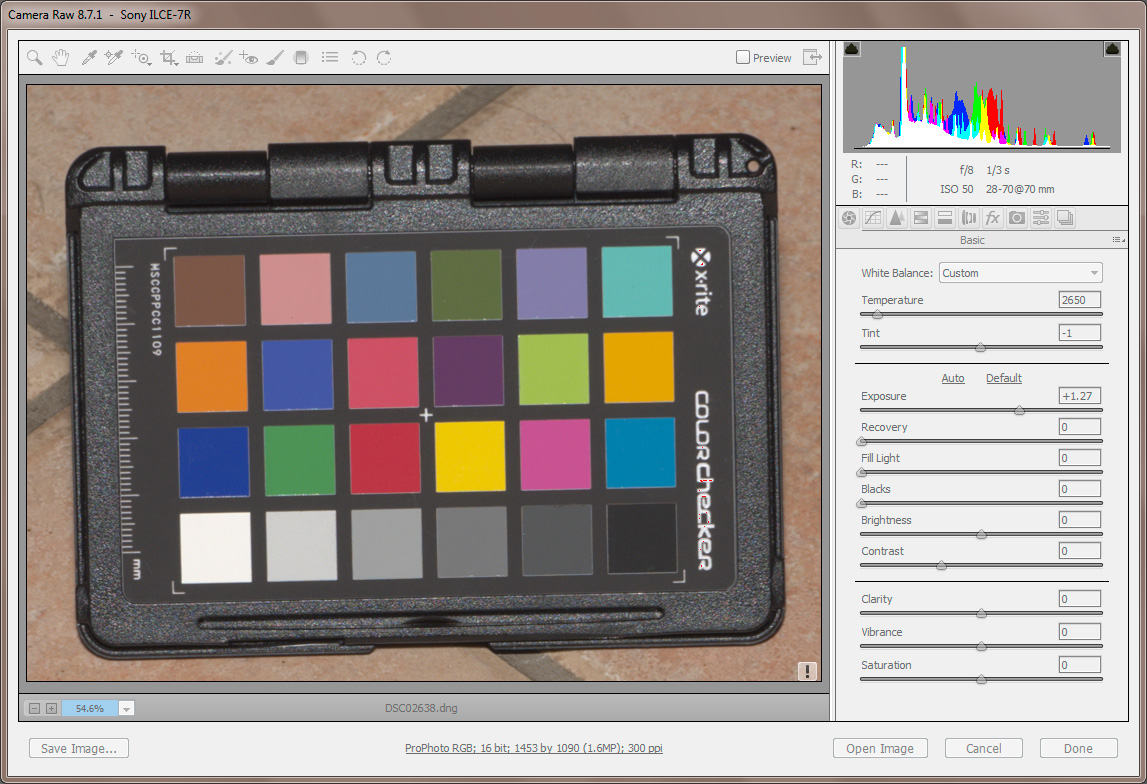Click the Cancel button
1147x784 pixels.
click(984, 748)
